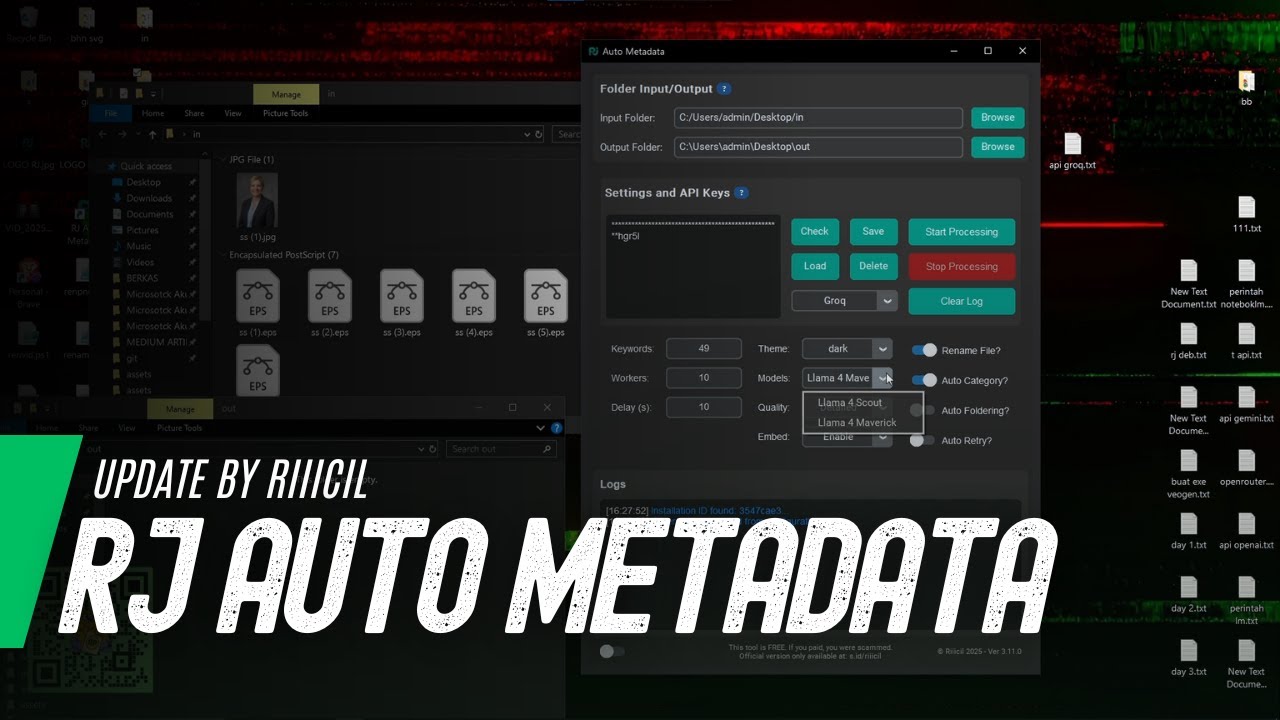
Task: Collapse the Models dropdown showing Llama 4 Mave
Action: point(847,378)
